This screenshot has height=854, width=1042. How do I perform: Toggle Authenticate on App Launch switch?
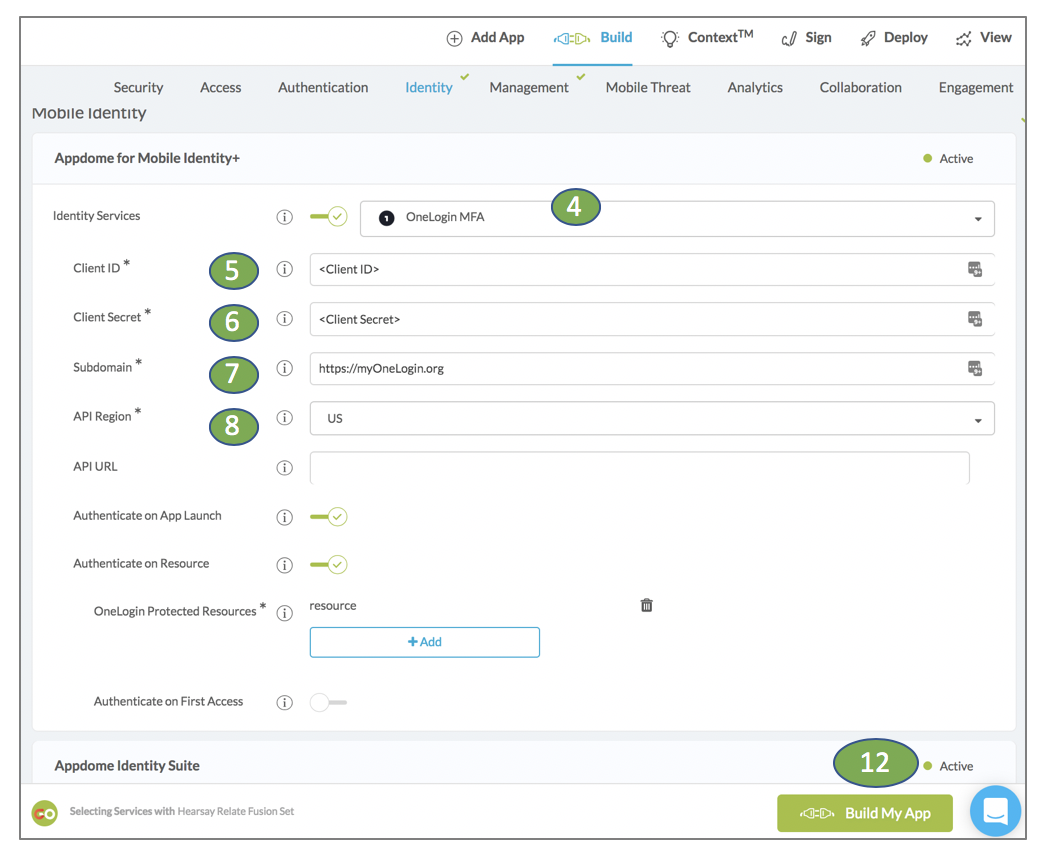[x=328, y=516]
